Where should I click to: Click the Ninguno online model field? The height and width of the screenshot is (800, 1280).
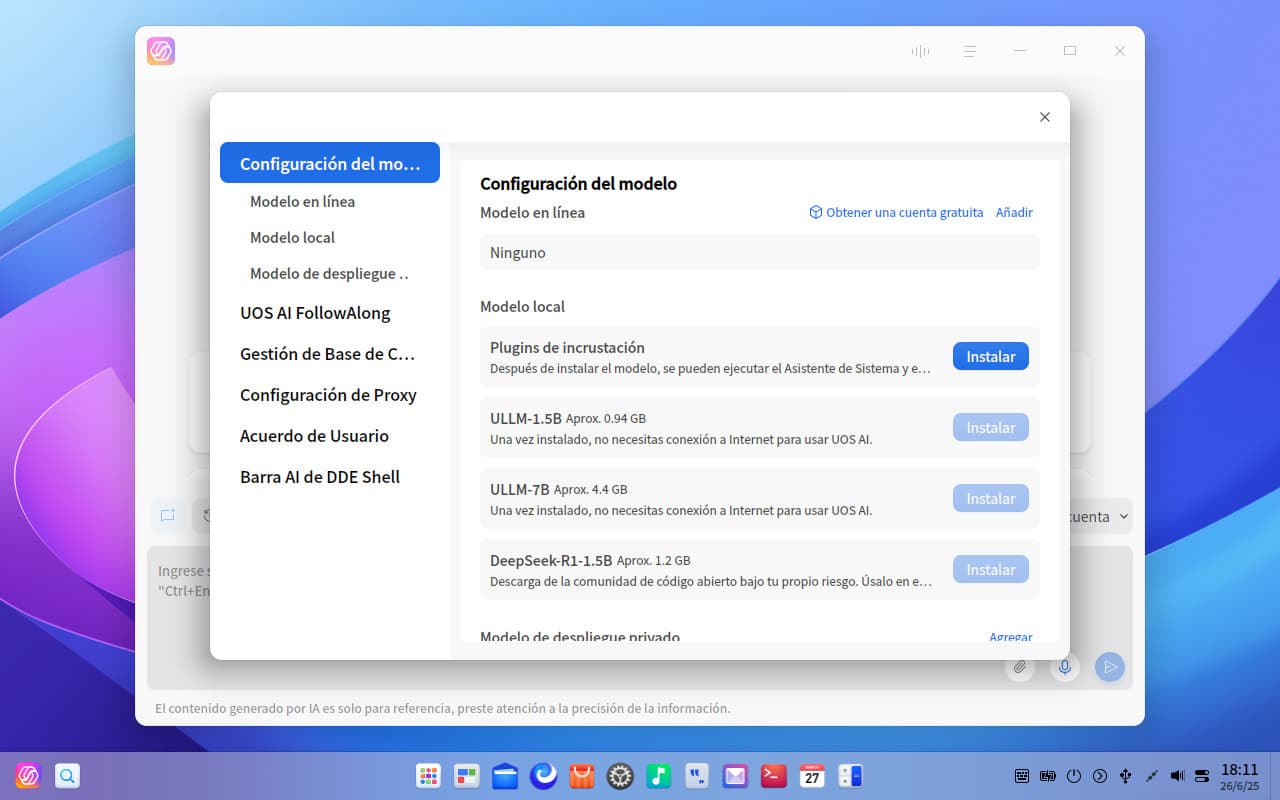759,253
